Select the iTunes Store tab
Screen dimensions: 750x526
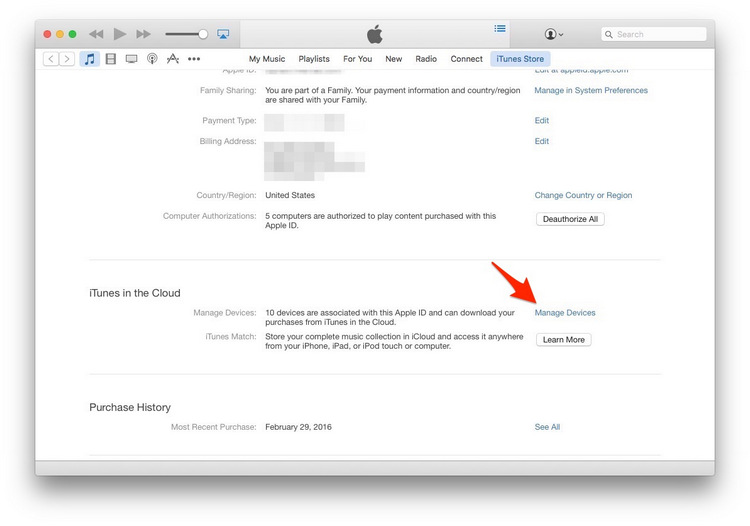(520, 59)
